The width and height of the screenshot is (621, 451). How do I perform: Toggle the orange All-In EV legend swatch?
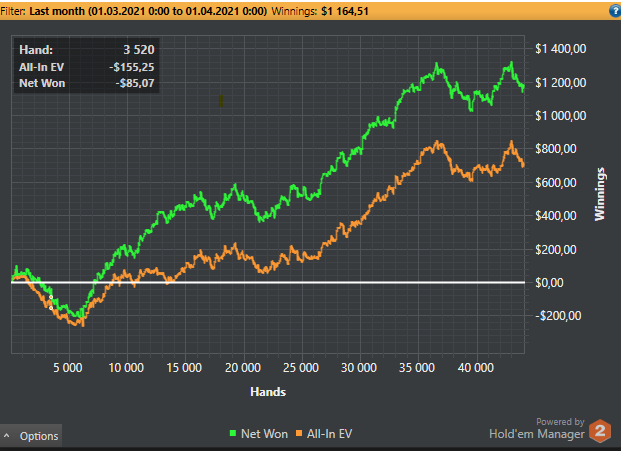coord(299,433)
